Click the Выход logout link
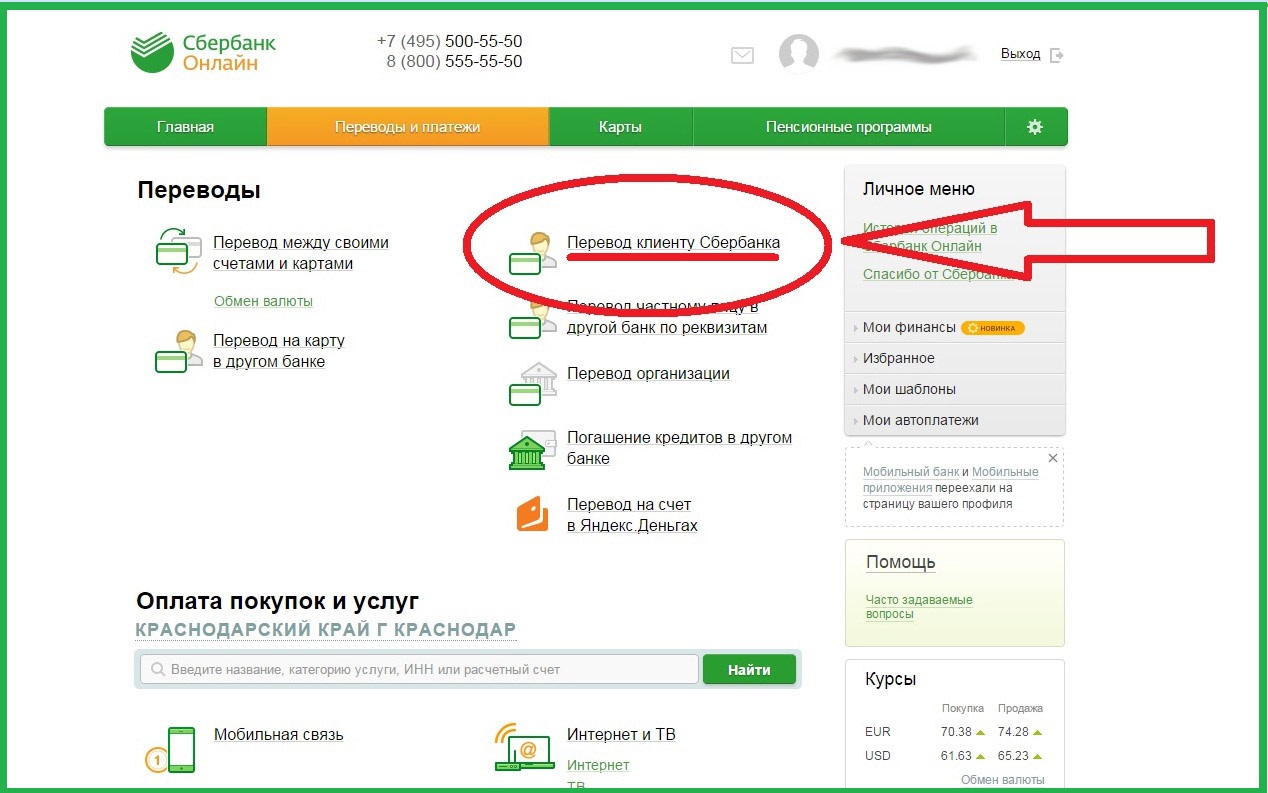The width and height of the screenshot is (1268, 793). 1020,54
